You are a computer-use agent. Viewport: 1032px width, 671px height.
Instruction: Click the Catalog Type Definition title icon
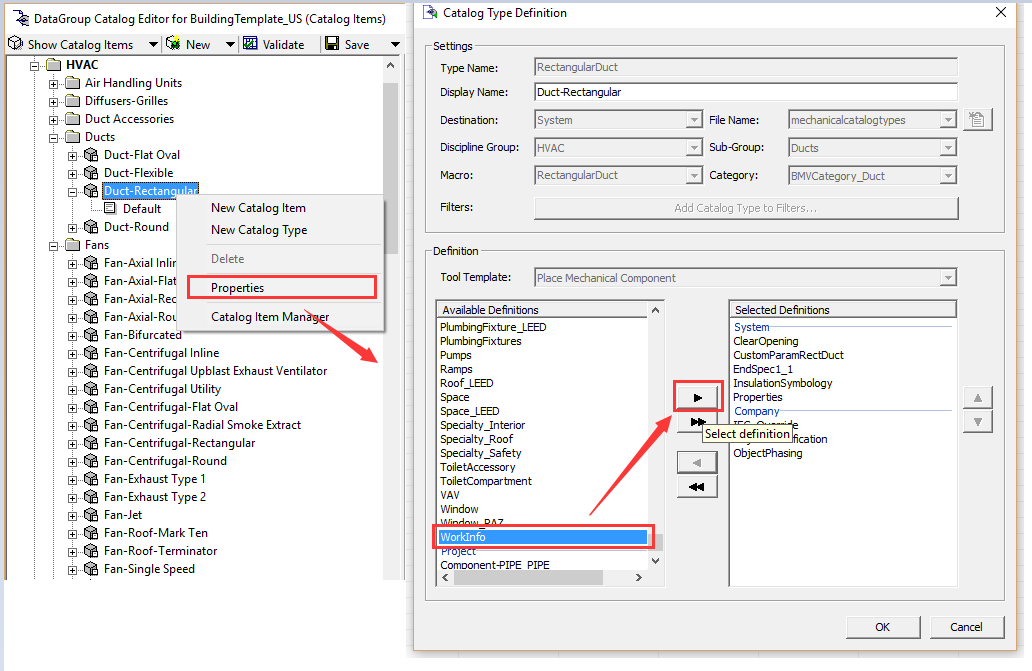(x=430, y=12)
